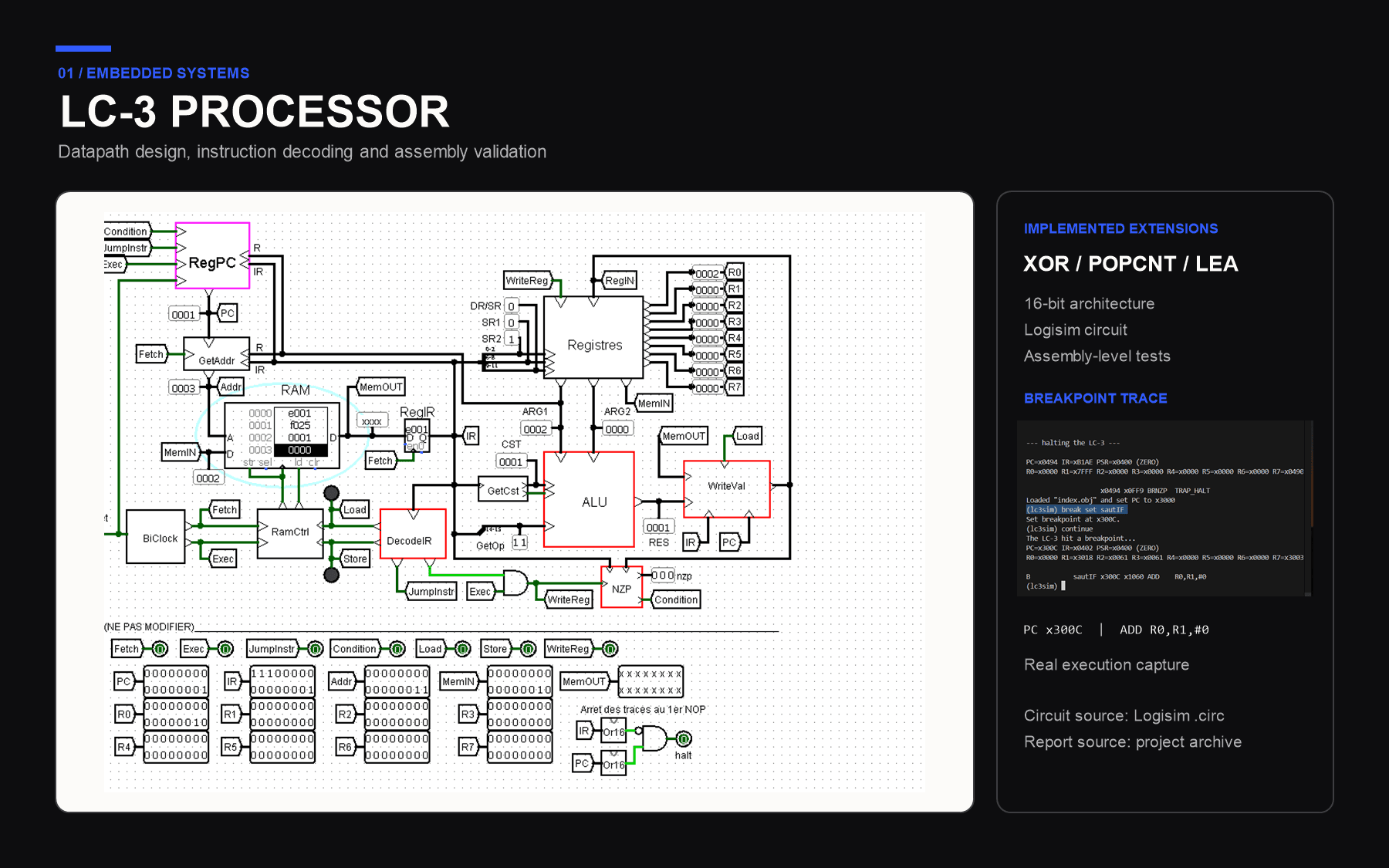
Task: Click the WriteReg probe LED indicator
Action: click(x=610, y=649)
